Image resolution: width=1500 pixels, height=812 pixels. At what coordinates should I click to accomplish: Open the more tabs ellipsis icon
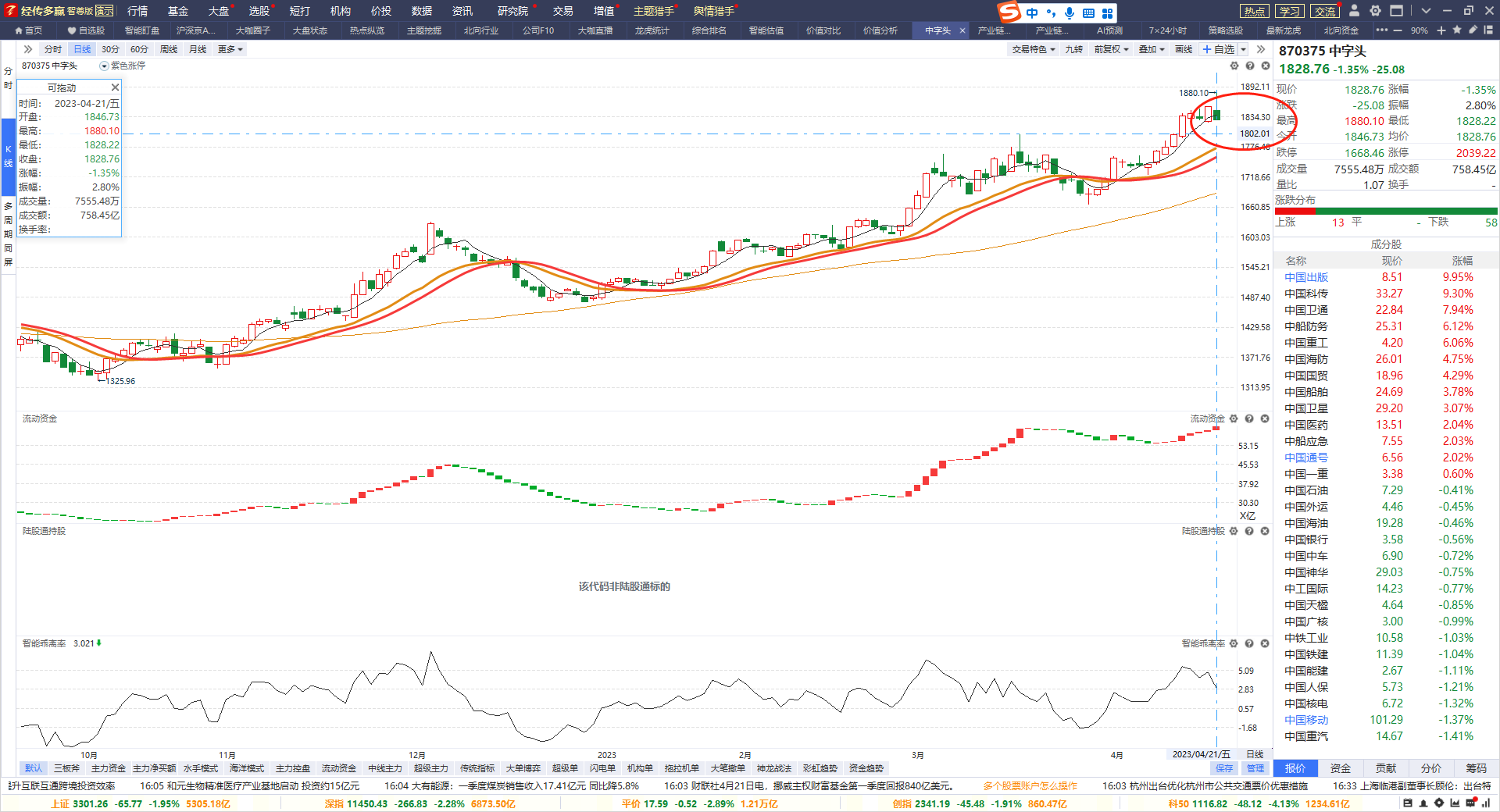(x=1382, y=30)
